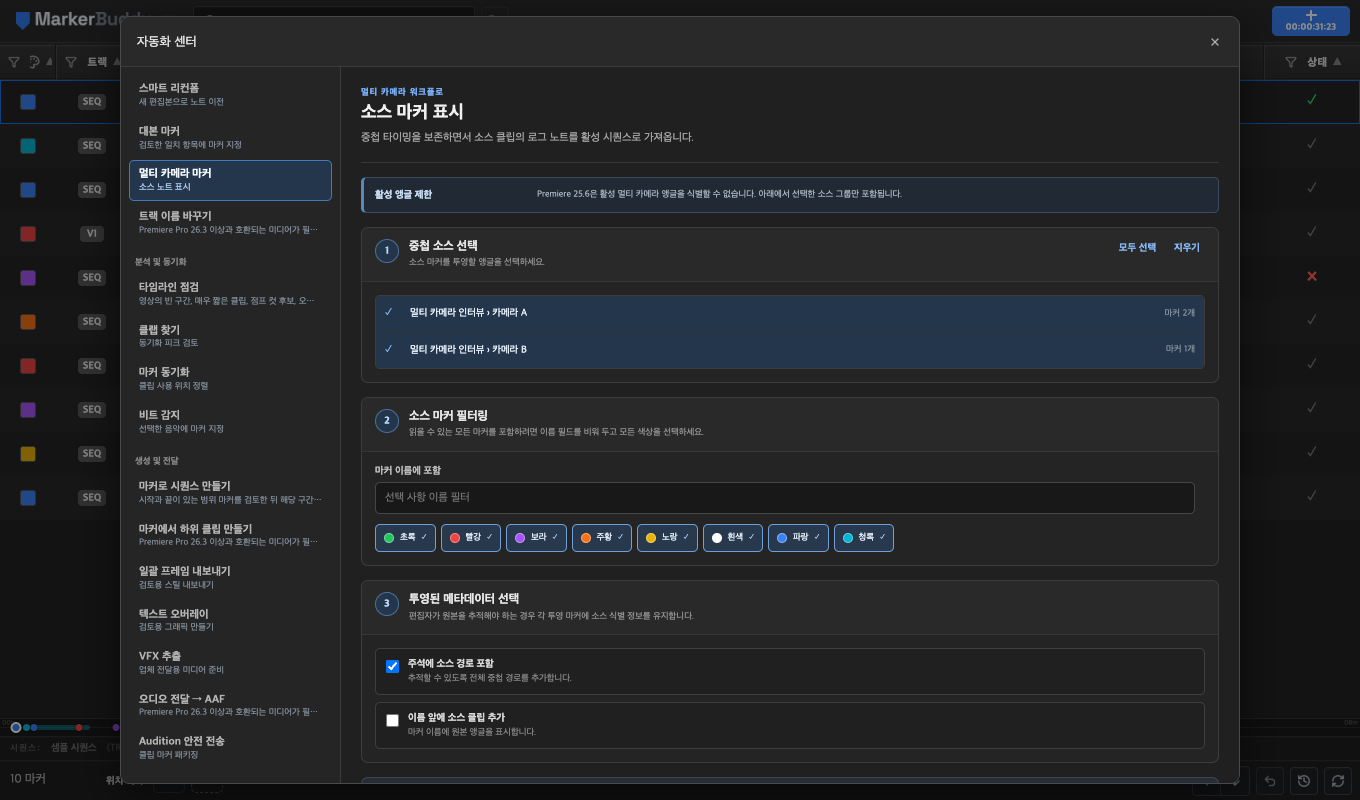This screenshot has height=800, width=1360.
Task: Toggle the 노랑 color filter chip
Action: [x=667, y=538]
